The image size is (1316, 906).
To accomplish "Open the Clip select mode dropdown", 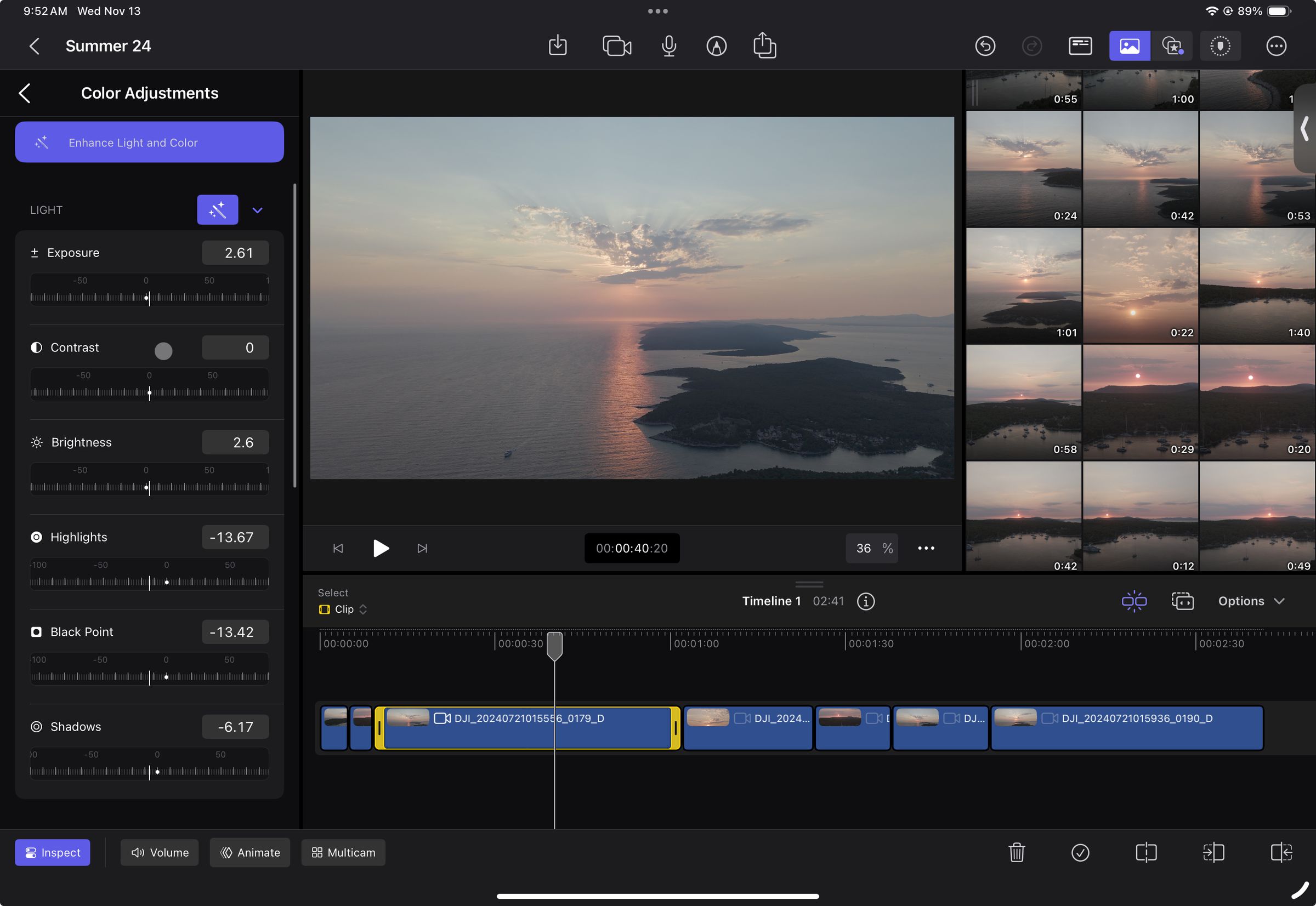I will tap(344, 609).
